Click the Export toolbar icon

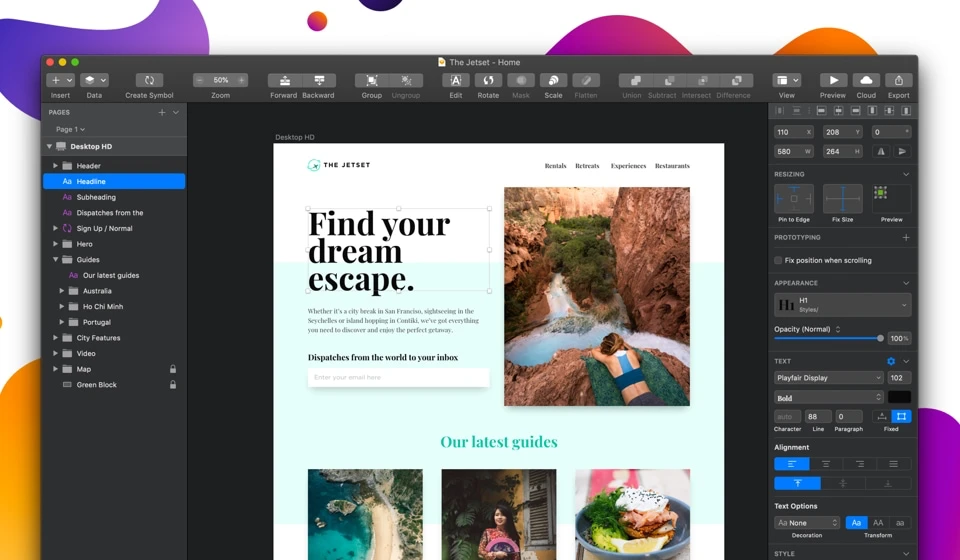pyautogui.click(x=899, y=80)
